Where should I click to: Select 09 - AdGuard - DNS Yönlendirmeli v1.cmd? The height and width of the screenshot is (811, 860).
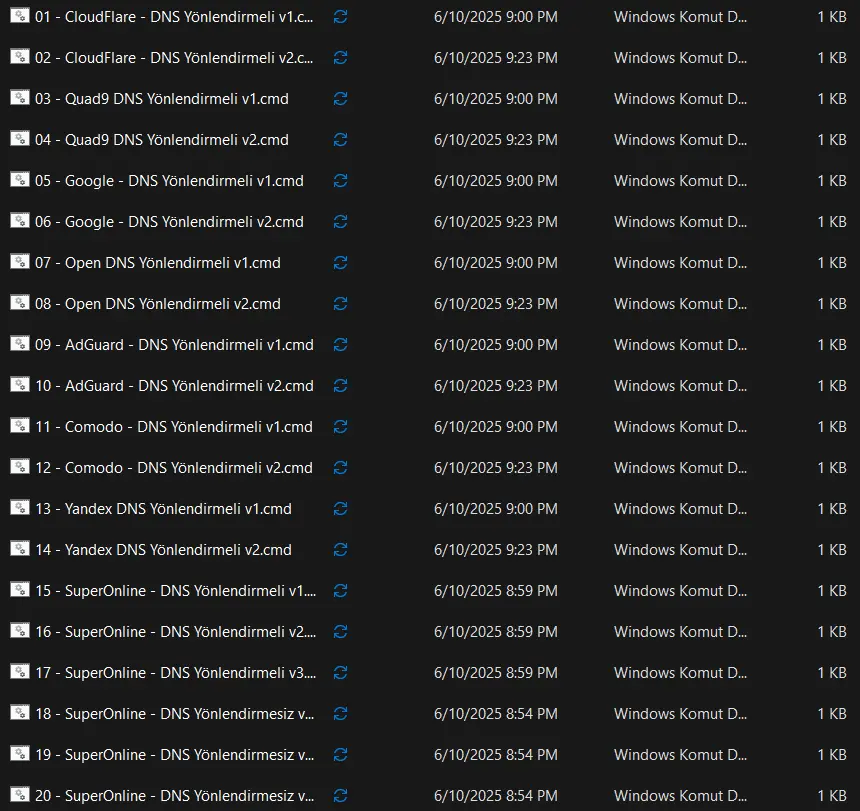click(x=174, y=345)
